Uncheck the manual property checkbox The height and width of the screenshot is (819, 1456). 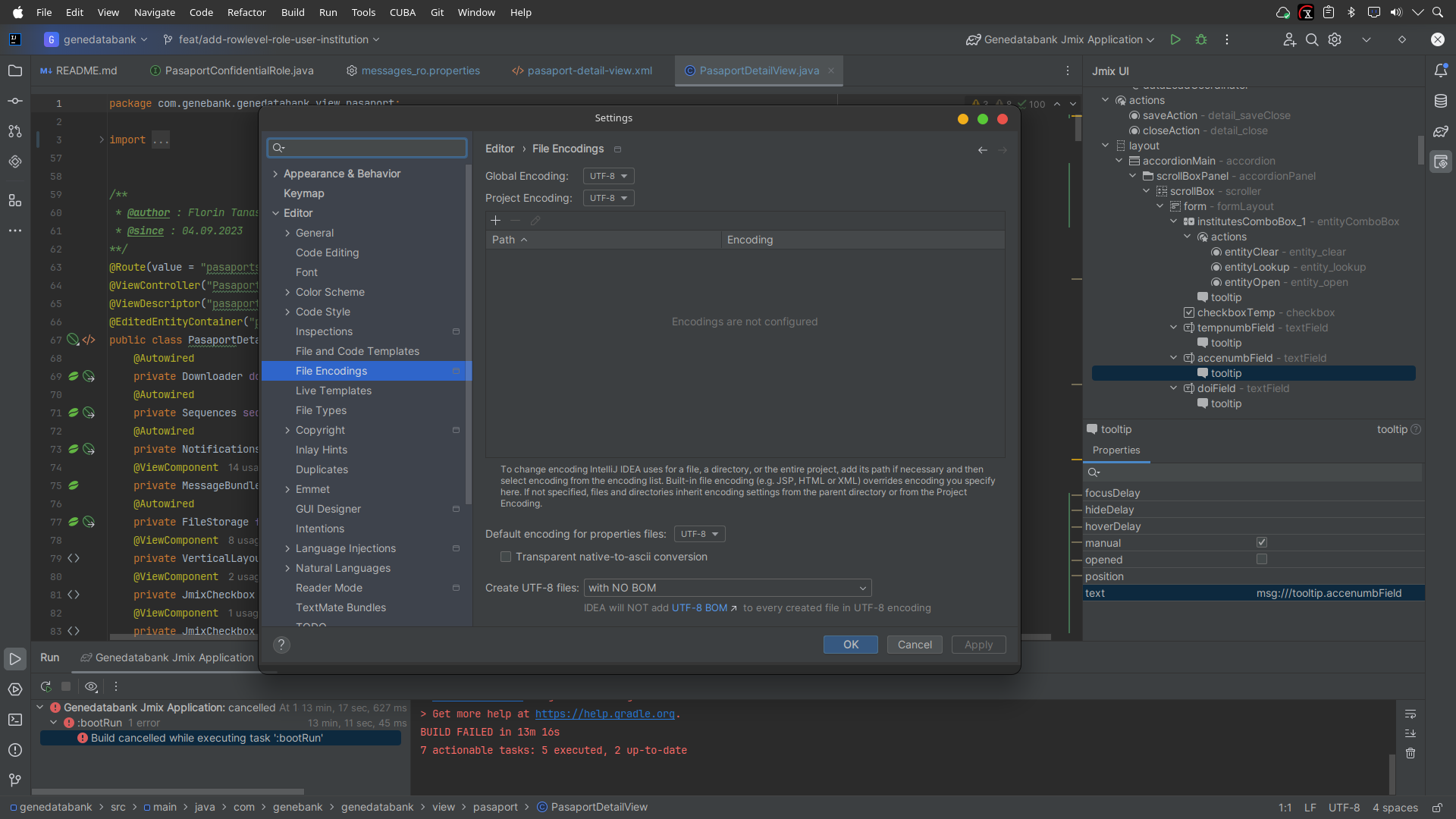point(1262,542)
